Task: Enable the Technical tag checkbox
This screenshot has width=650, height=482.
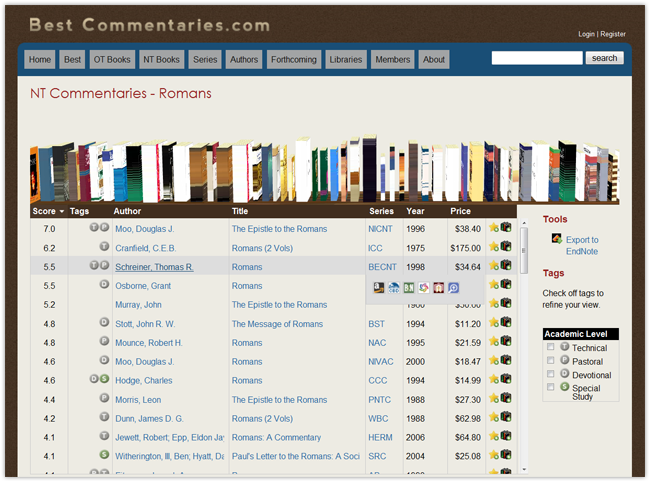Action: 551,347
